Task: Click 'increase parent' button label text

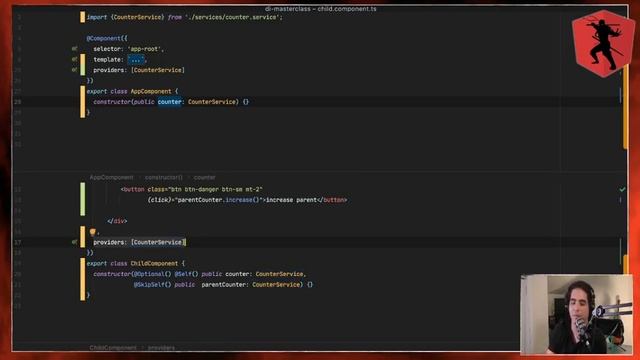Action: (x=291, y=200)
